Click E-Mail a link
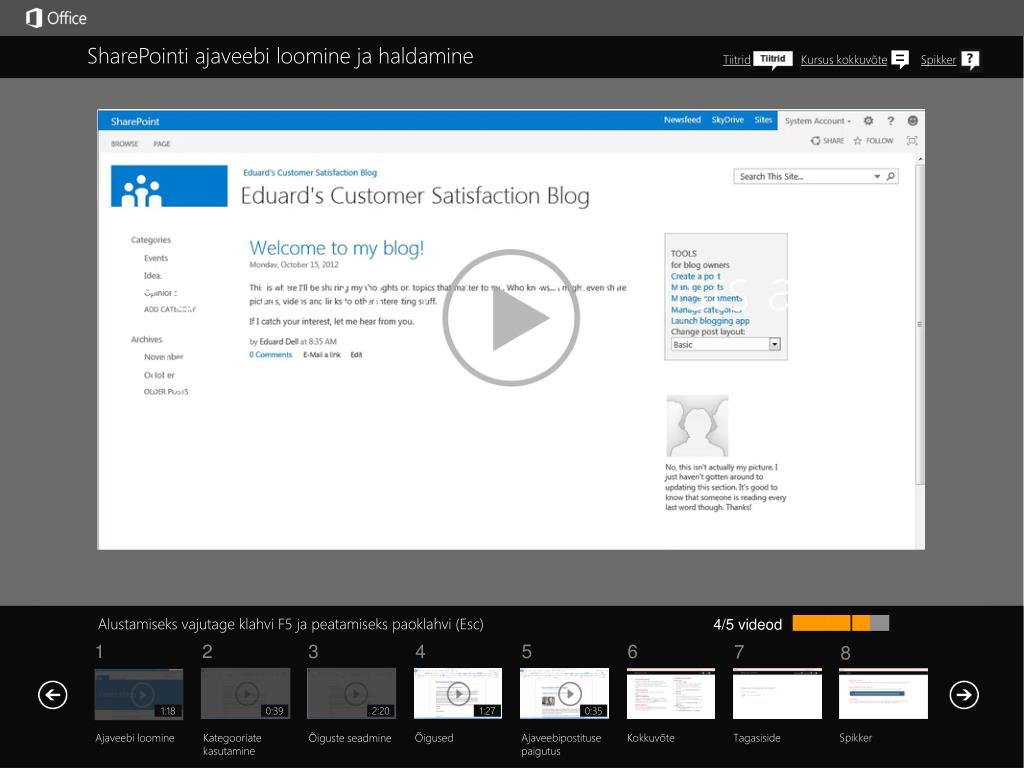This screenshot has height=768, width=1024. [x=322, y=355]
